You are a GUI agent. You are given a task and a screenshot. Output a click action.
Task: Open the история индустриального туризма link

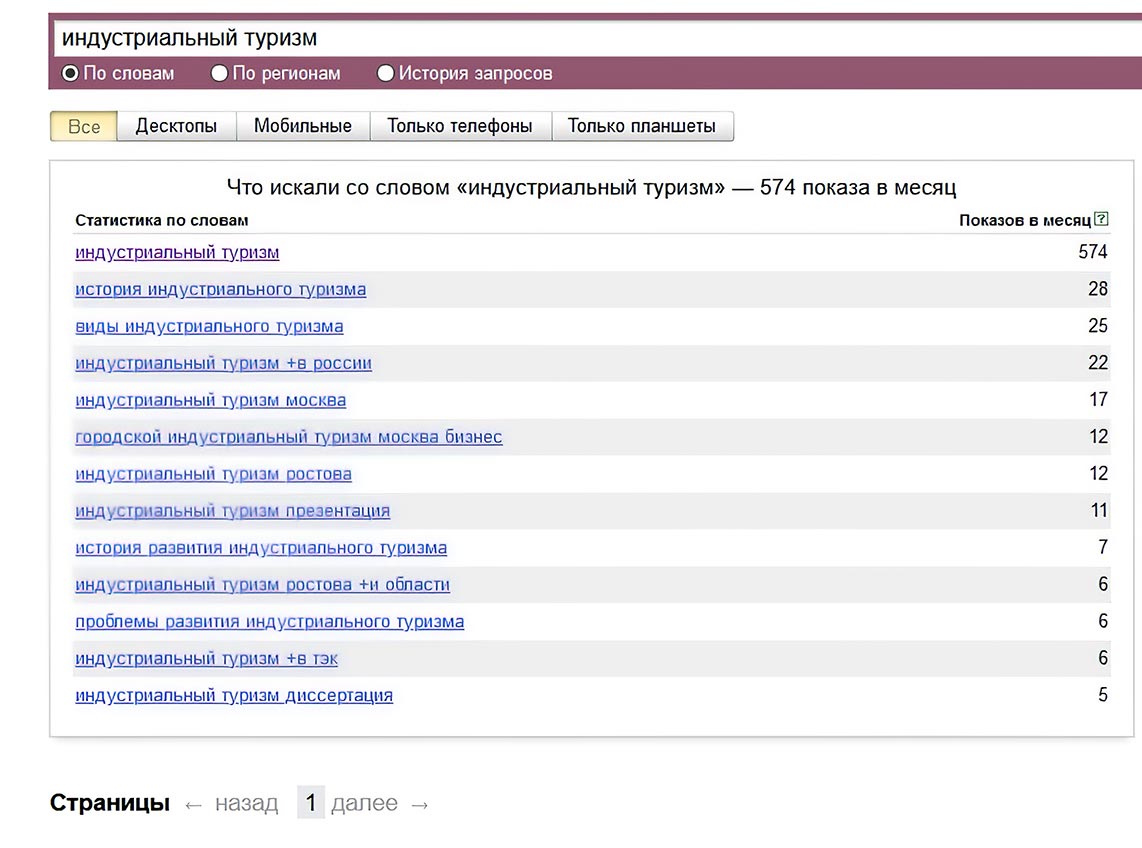[220, 290]
